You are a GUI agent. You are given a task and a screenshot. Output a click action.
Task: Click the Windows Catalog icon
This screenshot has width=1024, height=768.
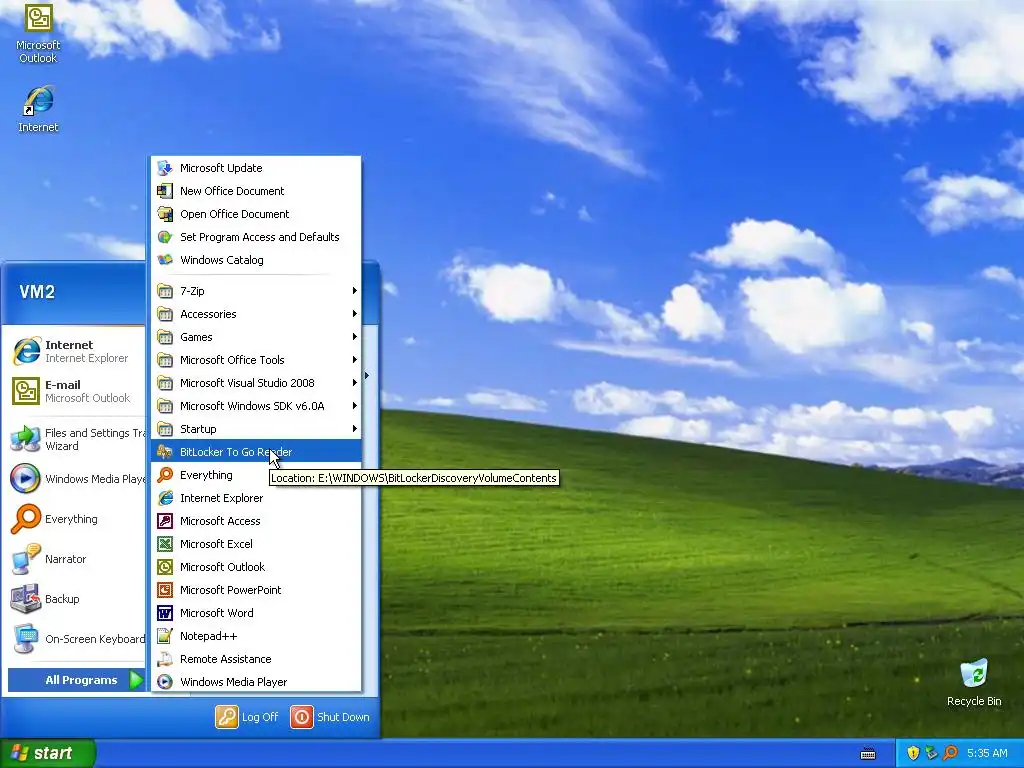coord(165,259)
